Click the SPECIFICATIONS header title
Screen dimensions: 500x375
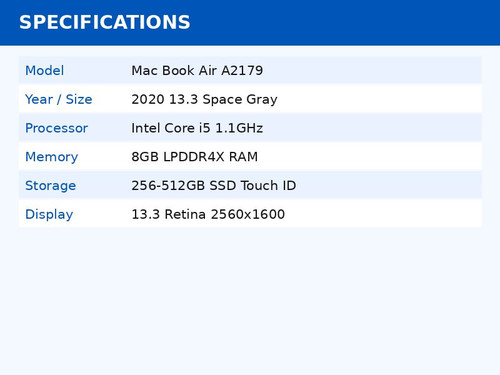coord(105,22)
